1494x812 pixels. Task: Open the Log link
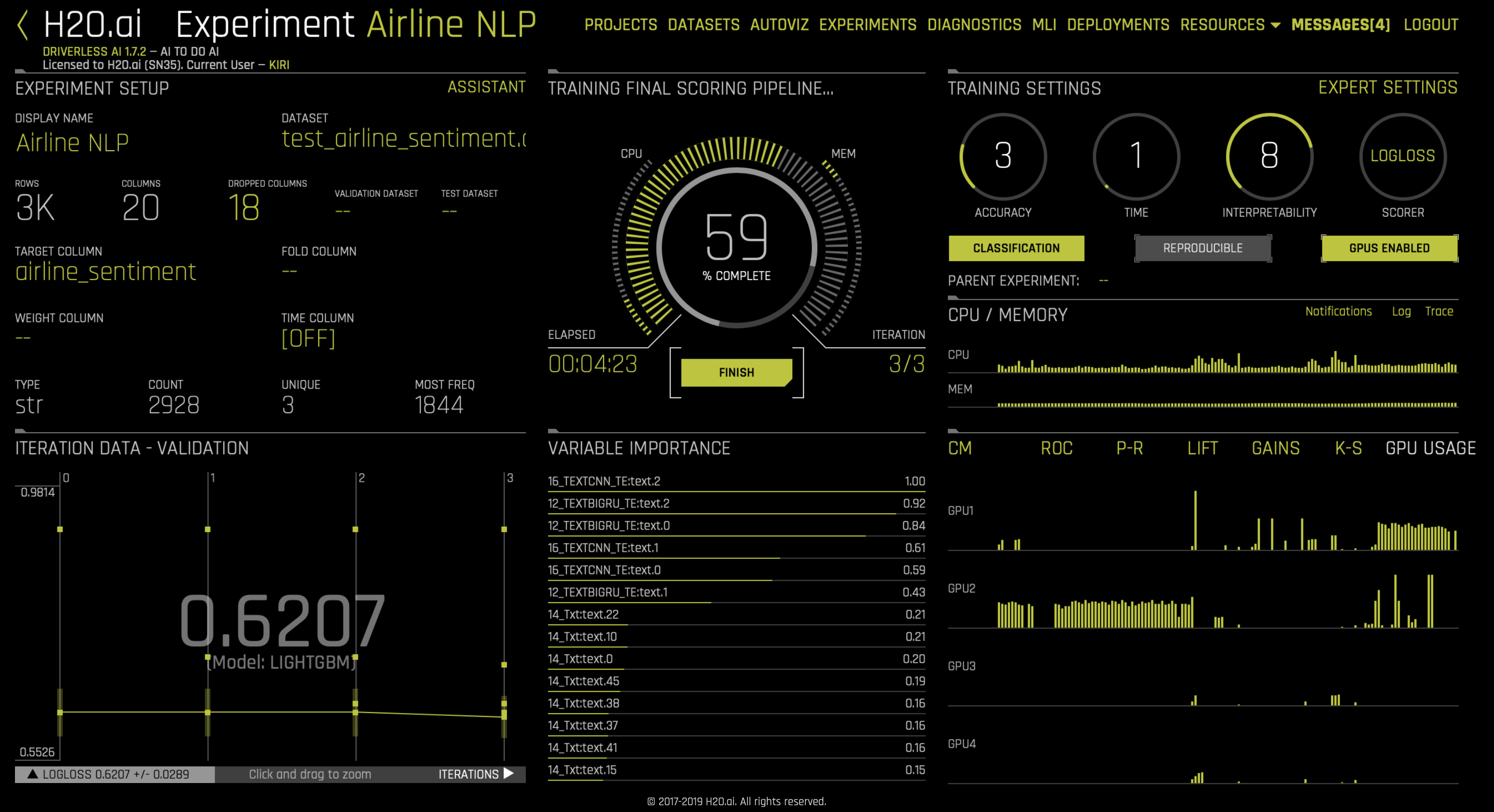(x=1401, y=311)
